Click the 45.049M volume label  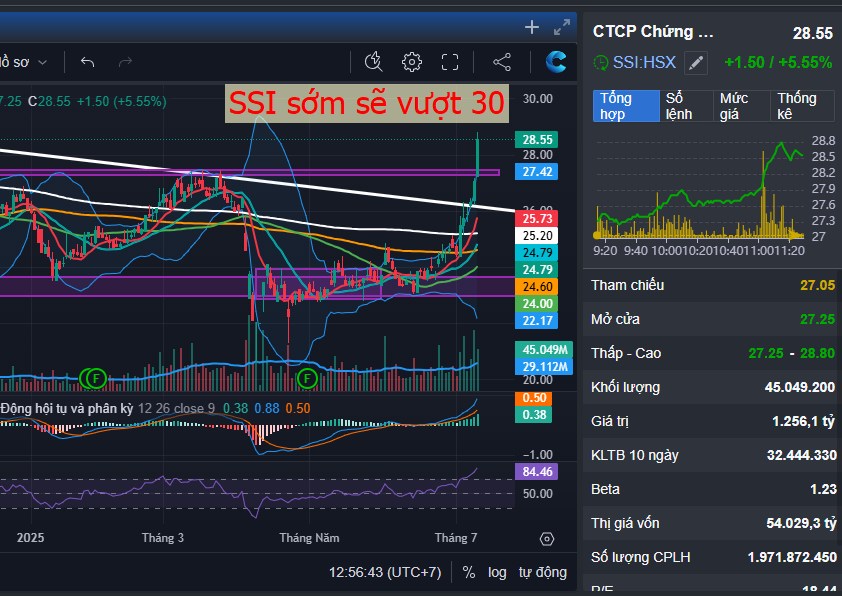pyautogui.click(x=544, y=350)
